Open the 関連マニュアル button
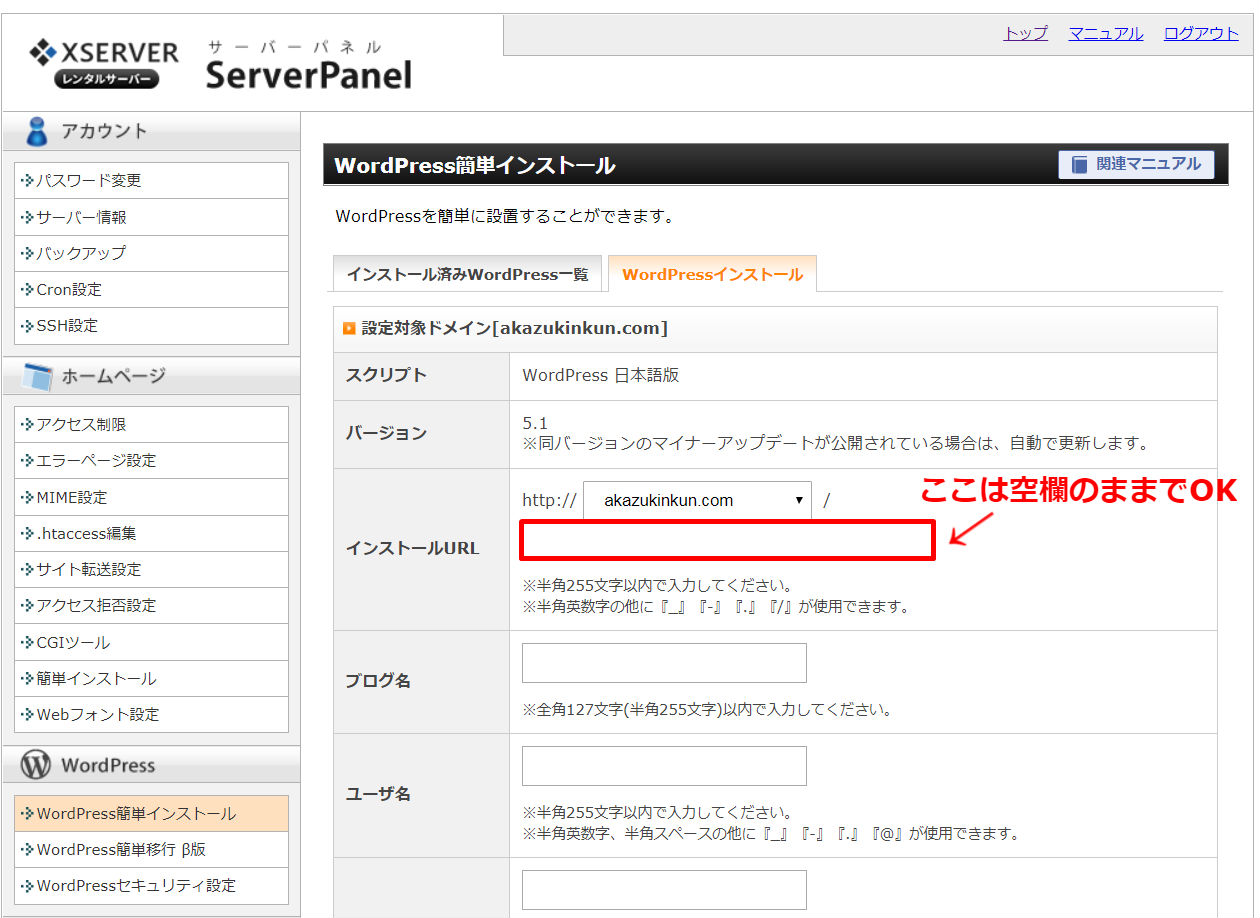Viewport: 1260px width, 918px height. tap(1136, 164)
